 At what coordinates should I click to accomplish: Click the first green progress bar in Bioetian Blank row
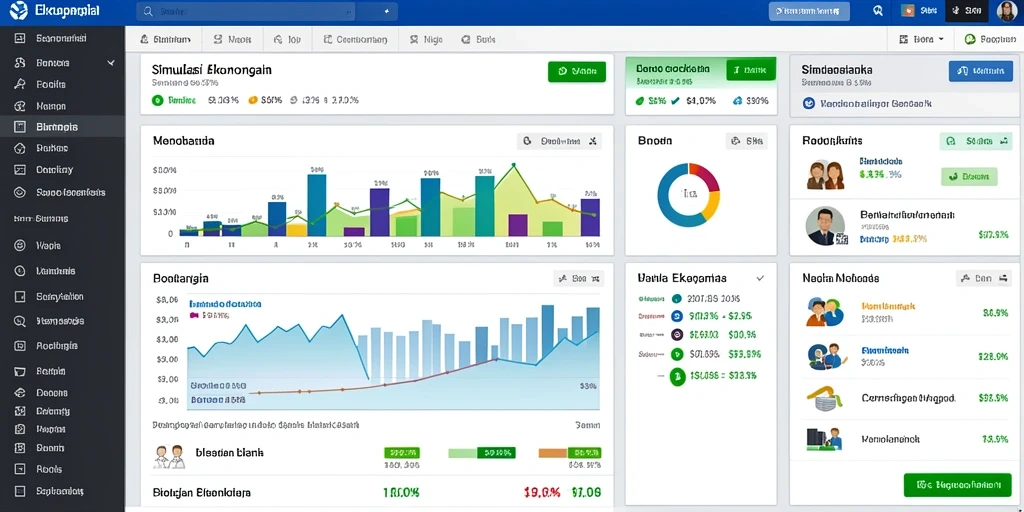pyautogui.click(x=402, y=452)
